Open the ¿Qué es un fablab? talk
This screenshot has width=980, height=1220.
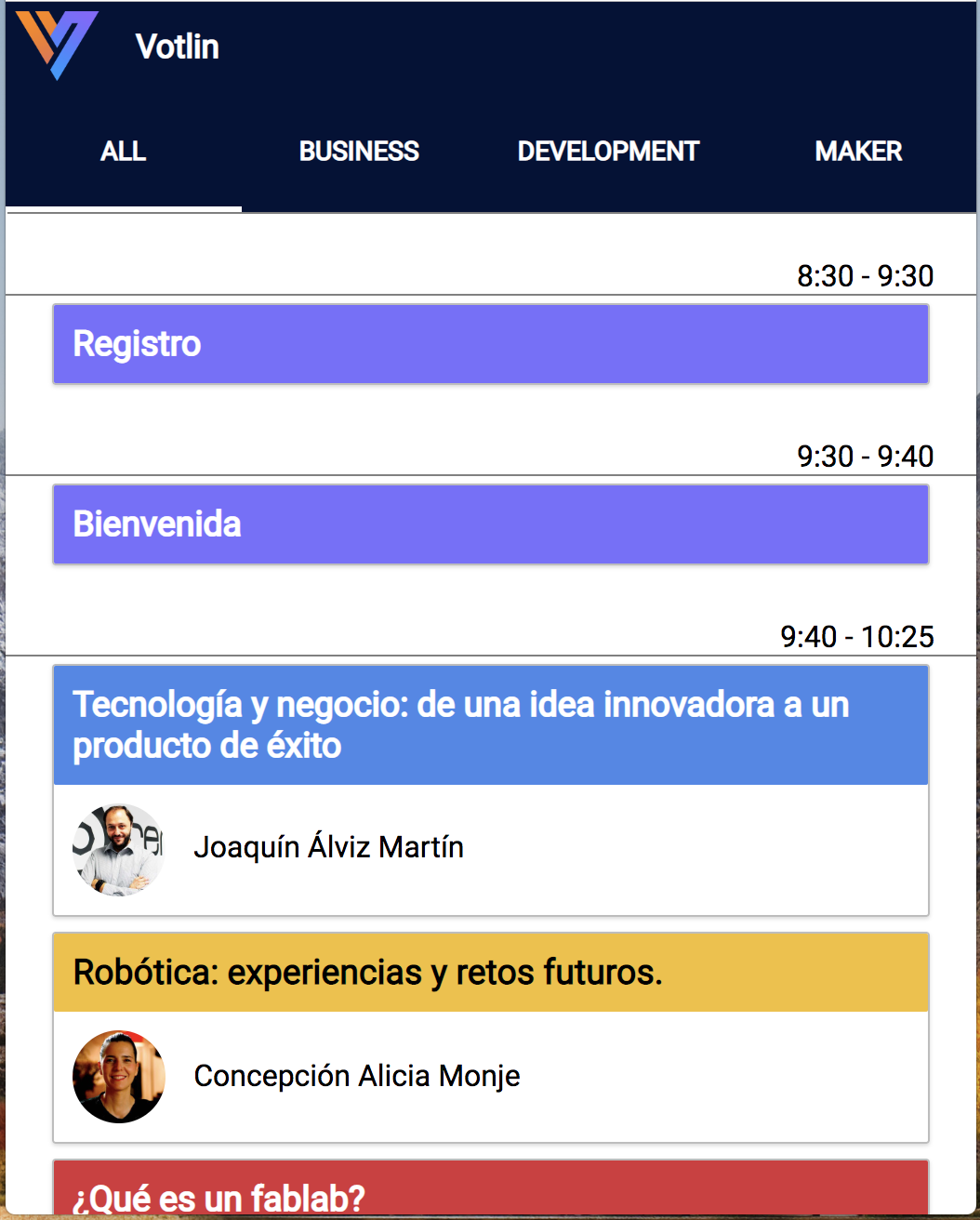coord(491,1188)
